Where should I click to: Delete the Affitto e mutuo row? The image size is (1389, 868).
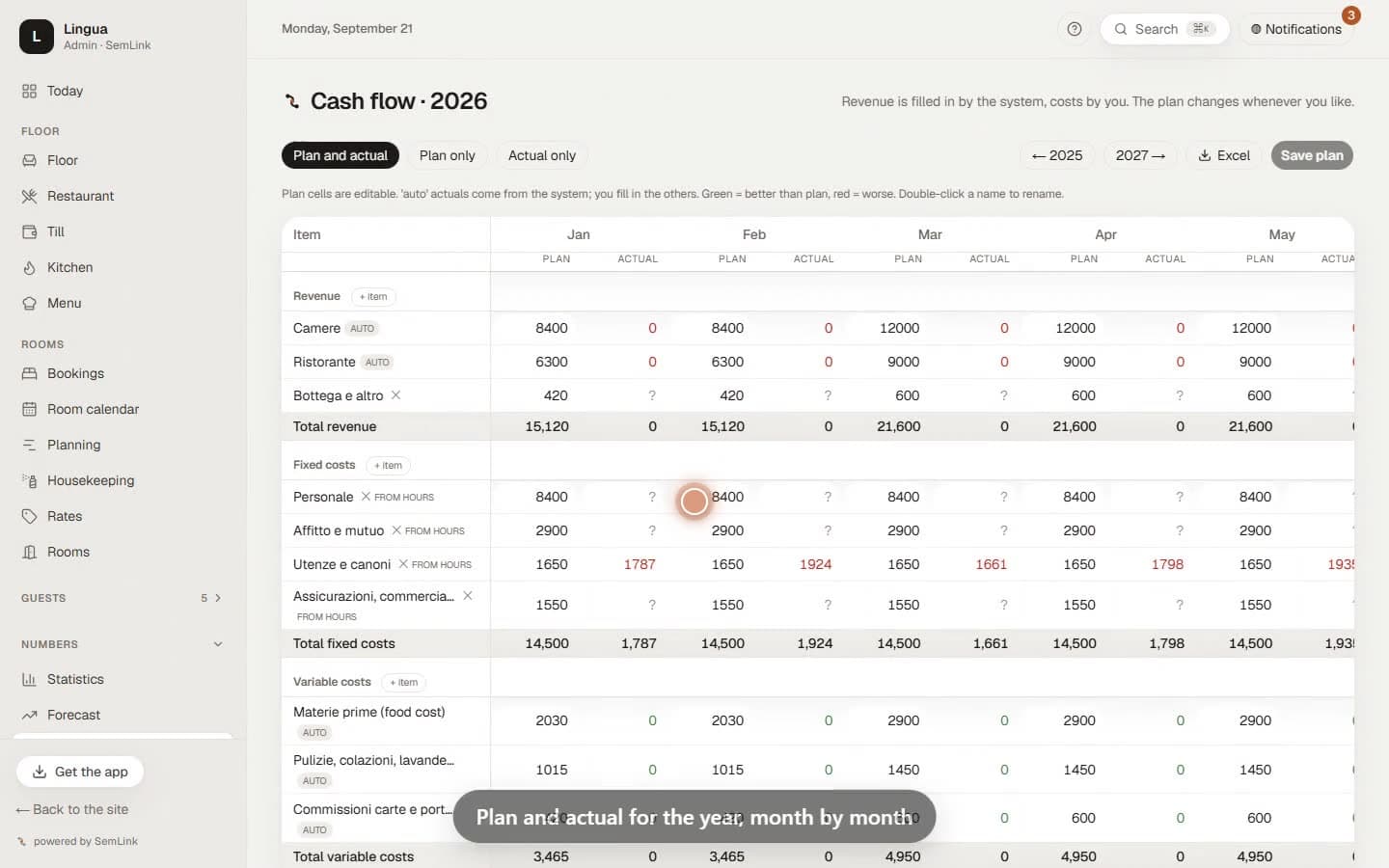(x=396, y=530)
